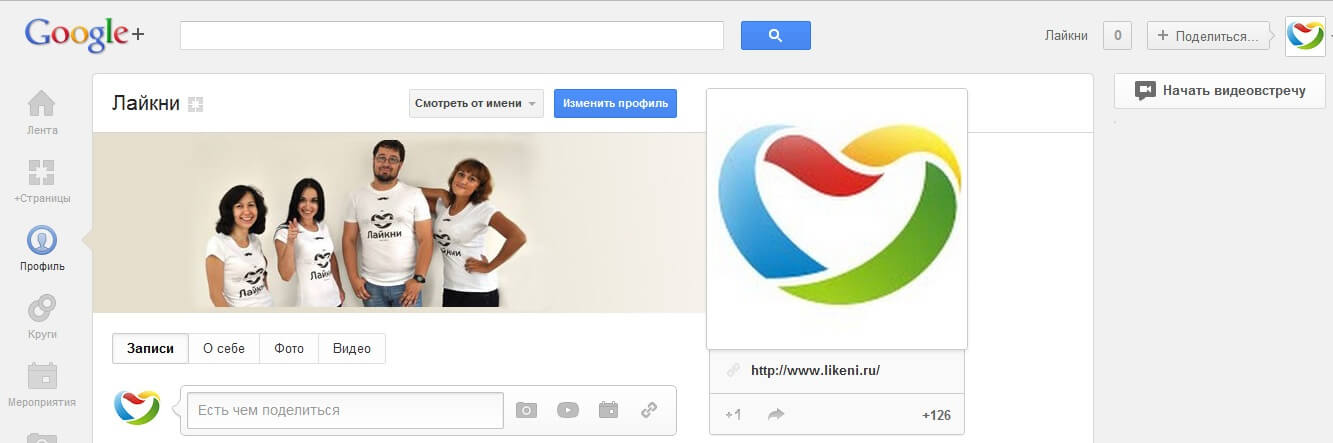Image resolution: width=1333 pixels, height=443 pixels.
Task: Switch to the О себе tab
Action: 224,349
